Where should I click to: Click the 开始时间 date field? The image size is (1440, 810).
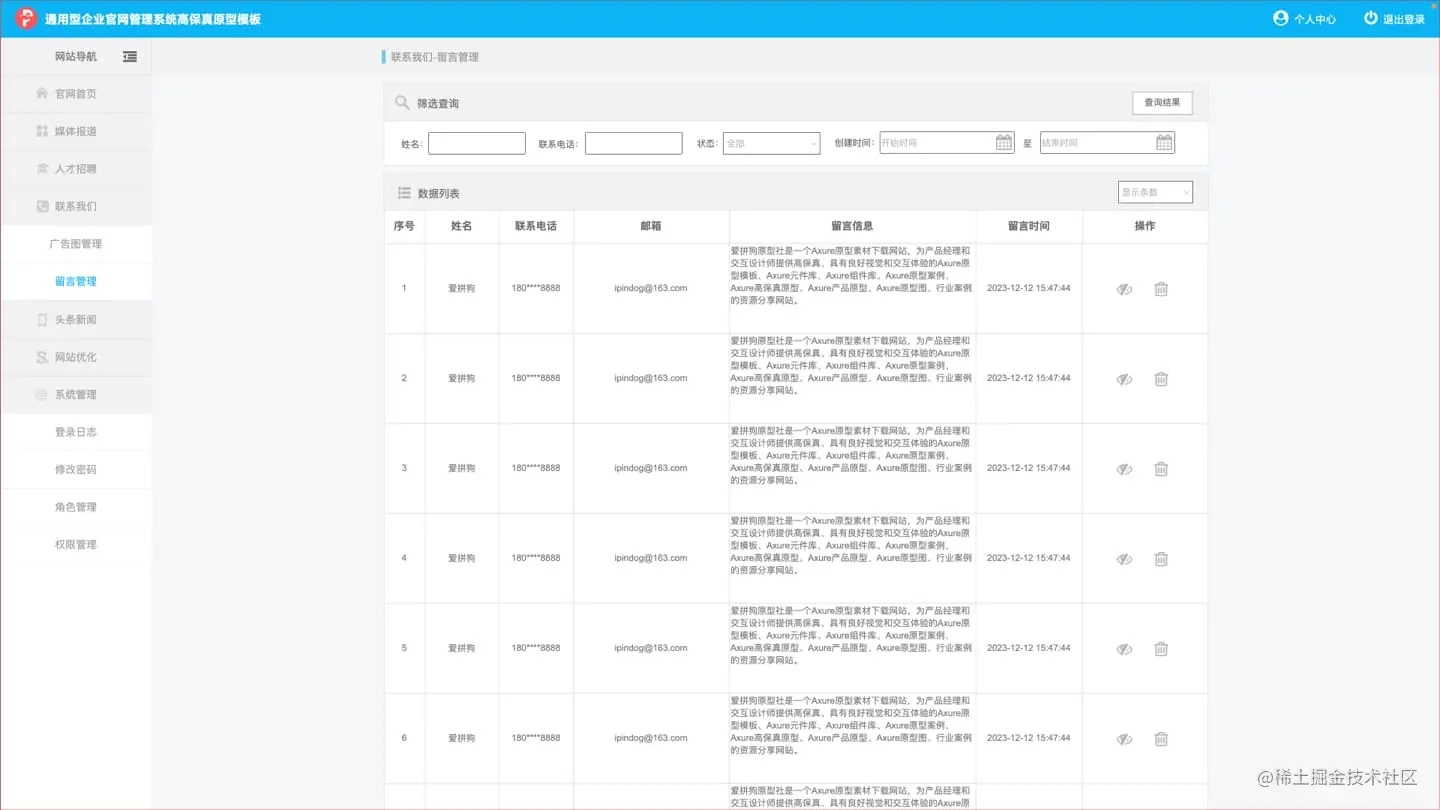[947, 143]
